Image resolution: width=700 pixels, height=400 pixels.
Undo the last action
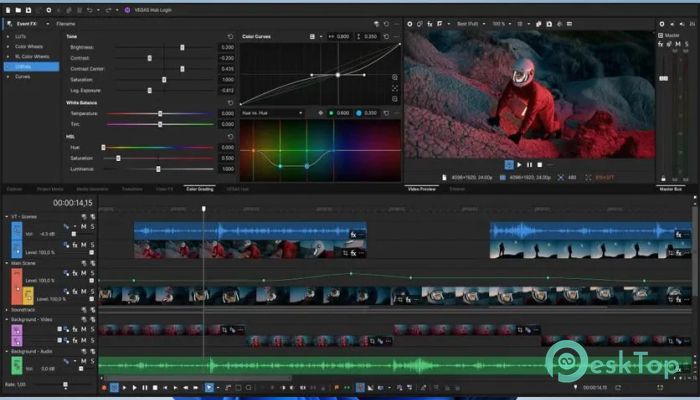[x=89, y=10]
